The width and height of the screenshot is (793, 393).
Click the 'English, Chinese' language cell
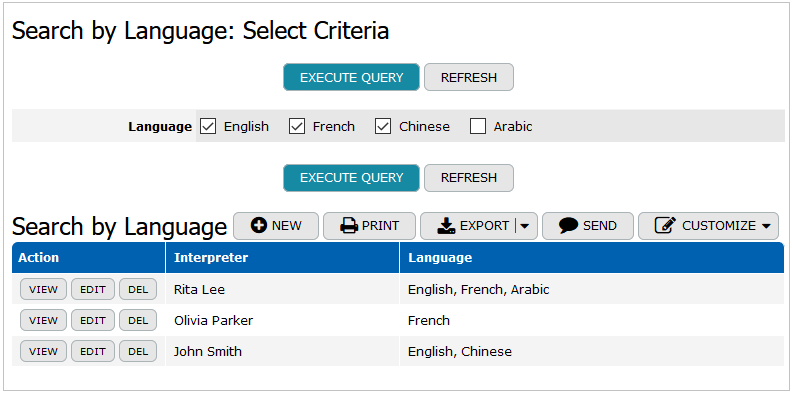click(592, 351)
